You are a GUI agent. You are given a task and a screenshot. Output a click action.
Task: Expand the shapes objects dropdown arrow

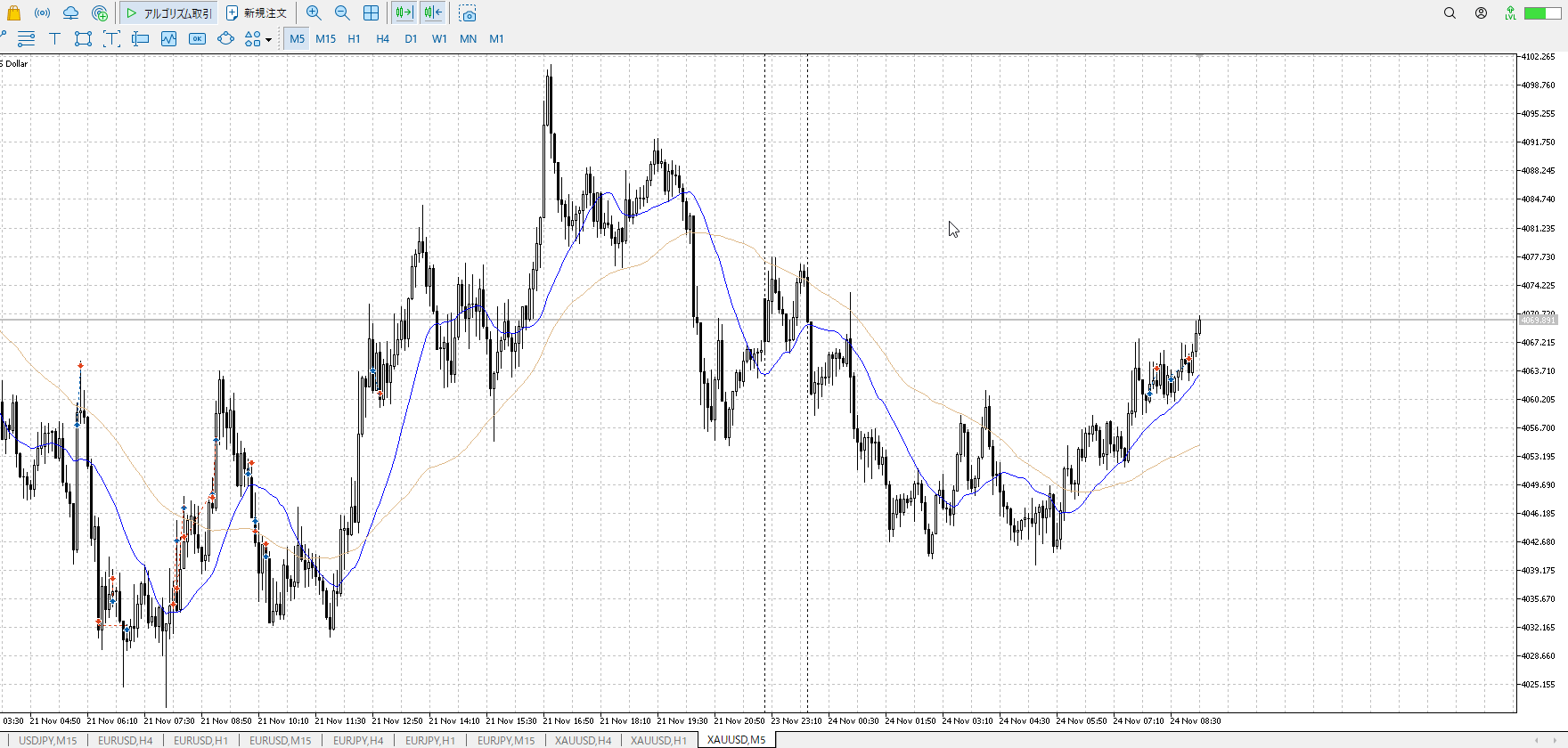[x=268, y=39]
